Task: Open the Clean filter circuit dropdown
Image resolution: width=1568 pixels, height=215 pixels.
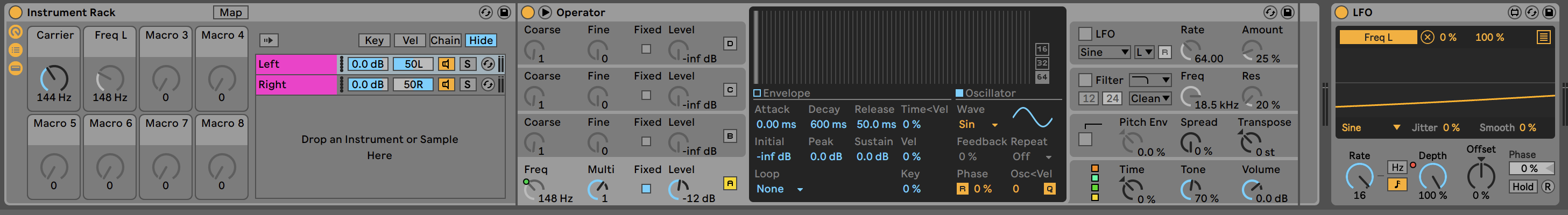Action: (1150, 98)
